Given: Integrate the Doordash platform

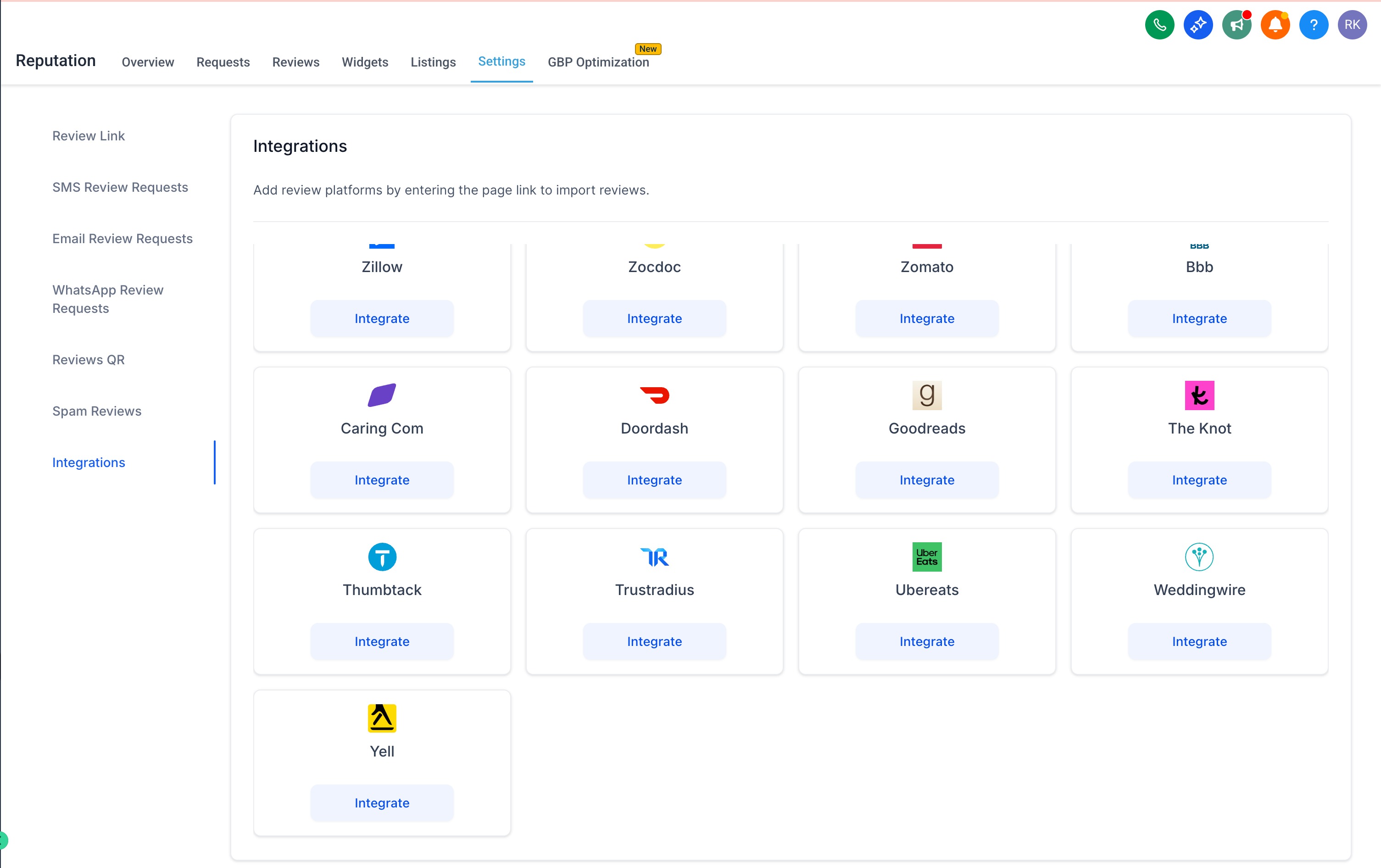Looking at the screenshot, I should point(654,480).
